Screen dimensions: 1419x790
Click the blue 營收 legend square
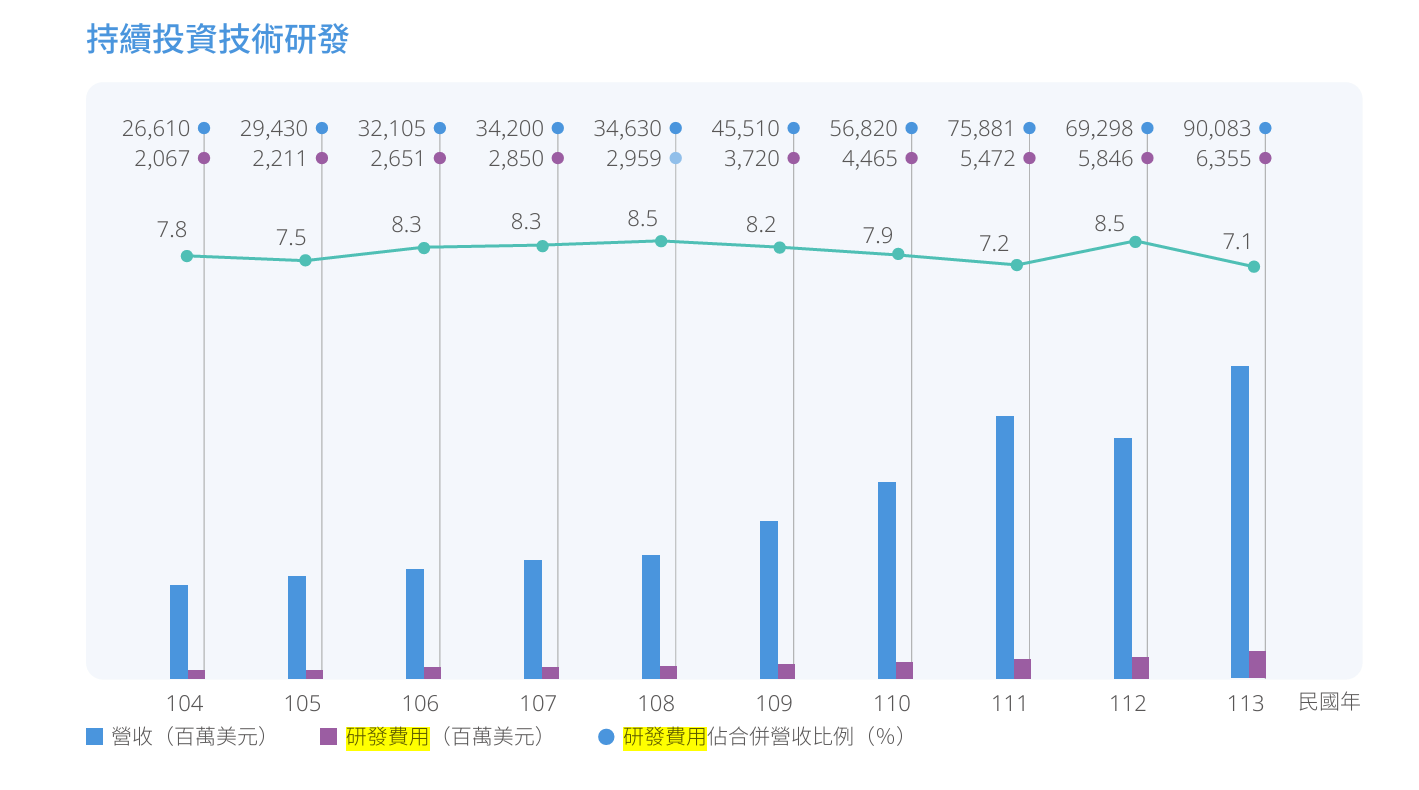pos(95,737)
